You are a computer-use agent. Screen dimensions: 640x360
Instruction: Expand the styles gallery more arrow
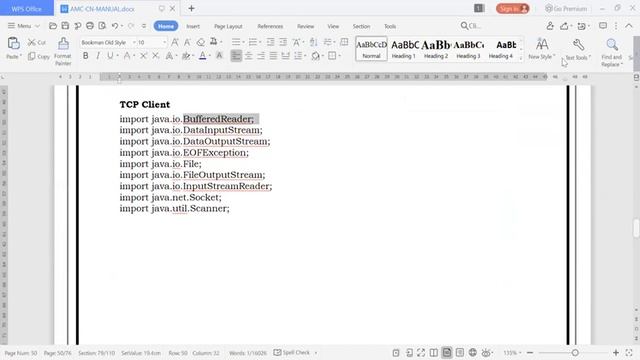point(520,58)
